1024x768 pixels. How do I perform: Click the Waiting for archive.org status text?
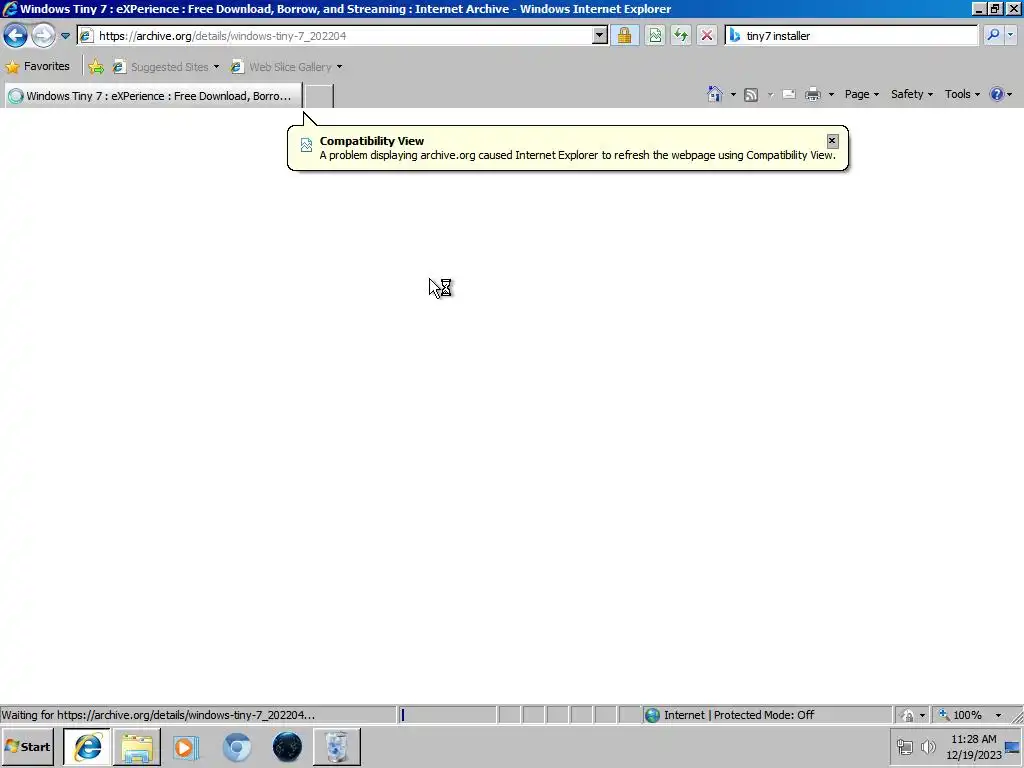(159, 715)
